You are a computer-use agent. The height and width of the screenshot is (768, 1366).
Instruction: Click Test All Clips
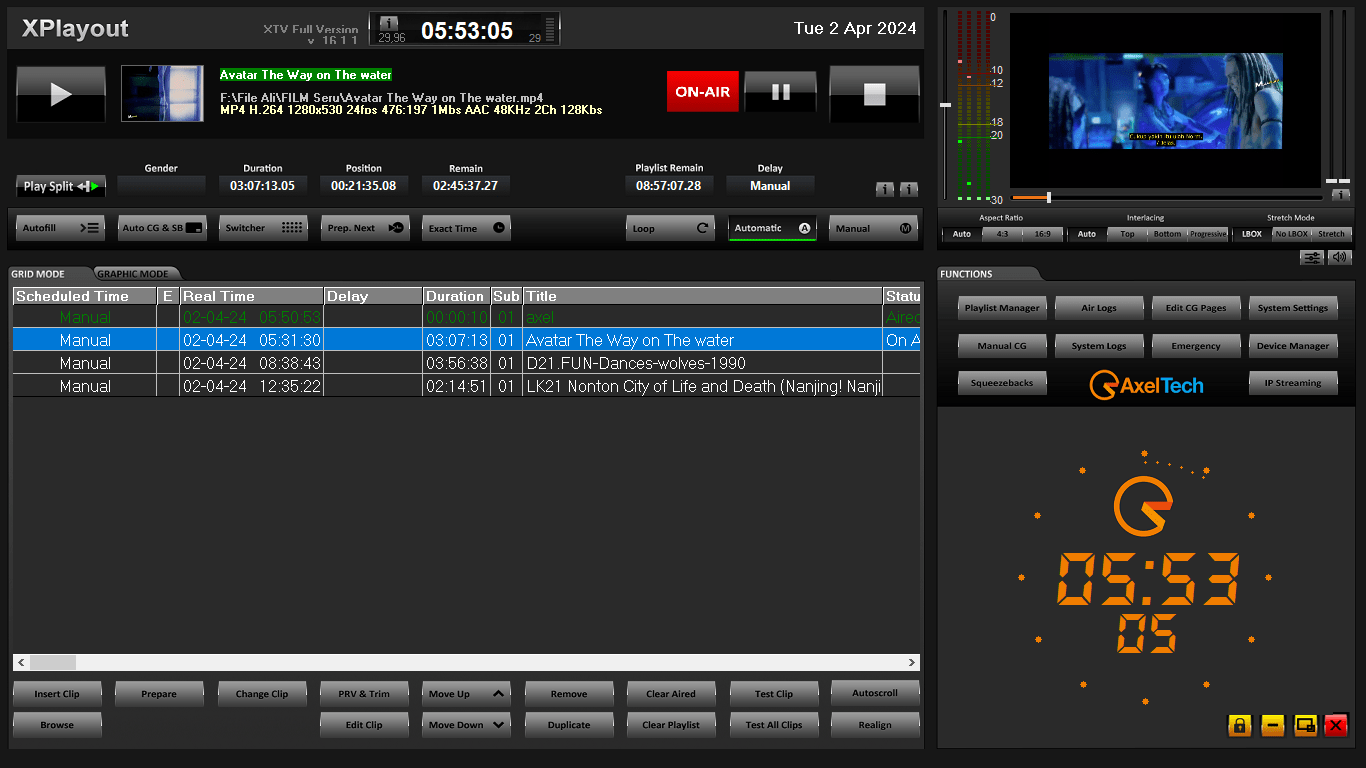(x=773, y=725)
